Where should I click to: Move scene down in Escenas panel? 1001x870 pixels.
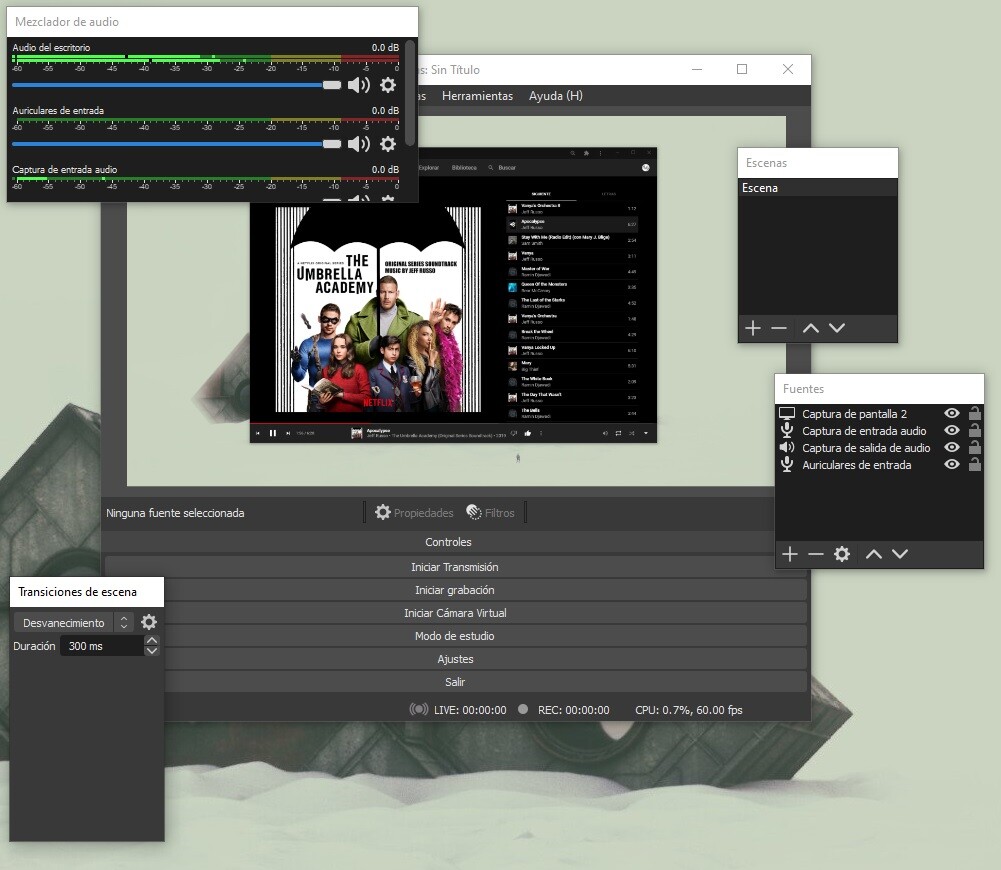click(837, 328)
